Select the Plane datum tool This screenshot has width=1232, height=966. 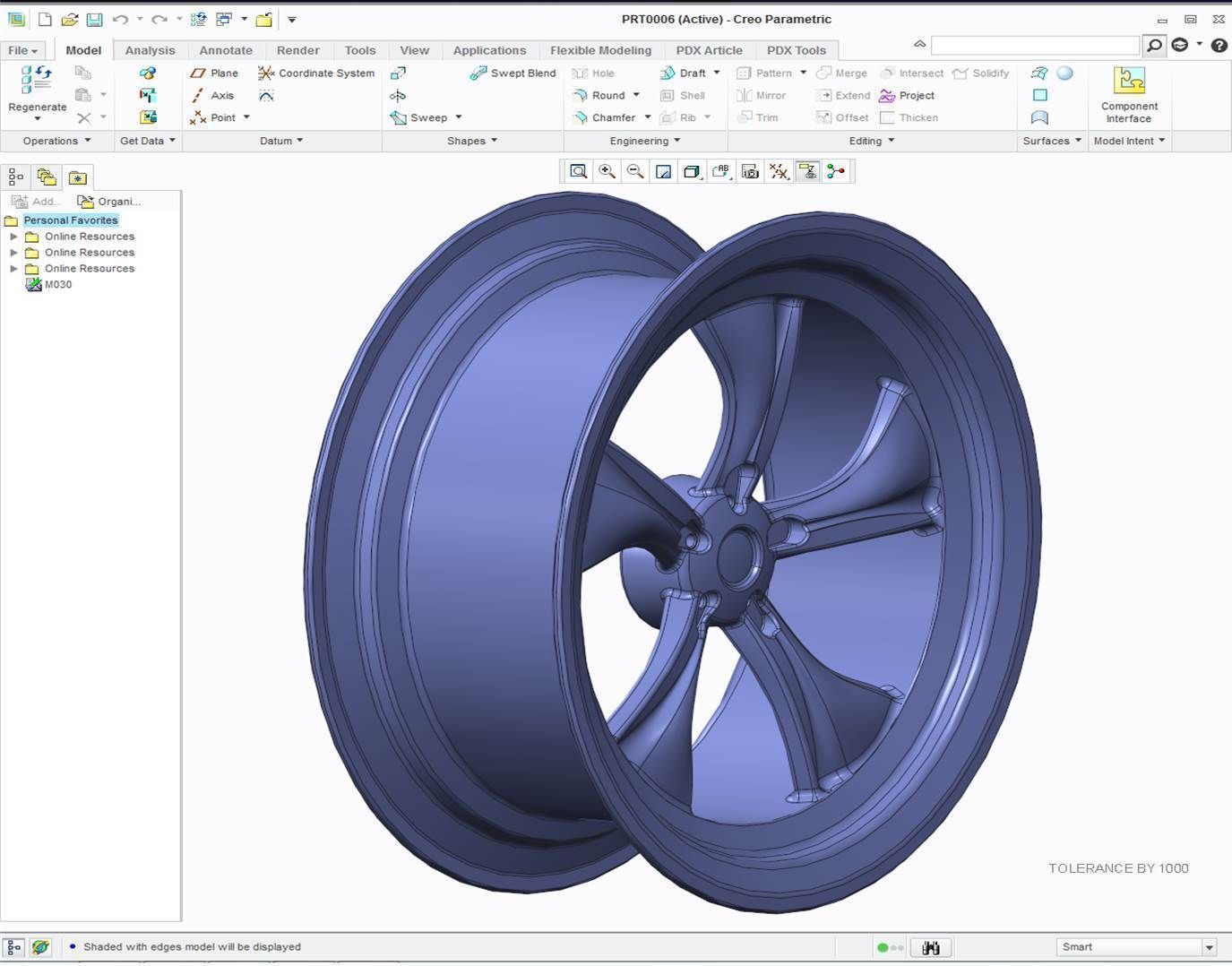tap(214, 73)
